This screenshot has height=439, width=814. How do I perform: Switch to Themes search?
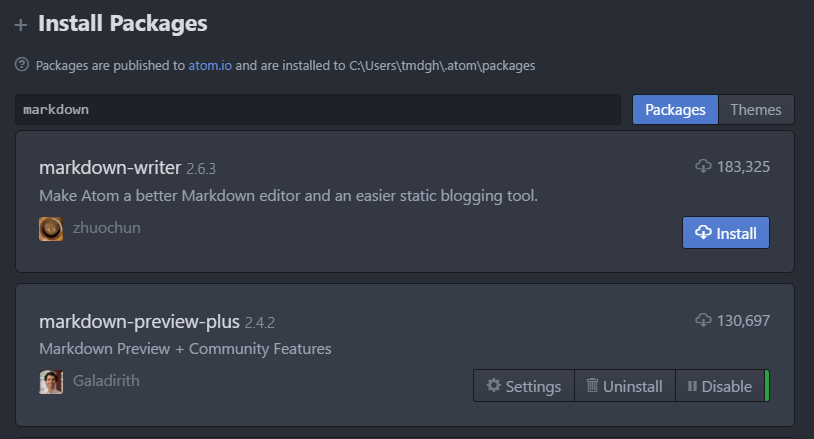756,109
